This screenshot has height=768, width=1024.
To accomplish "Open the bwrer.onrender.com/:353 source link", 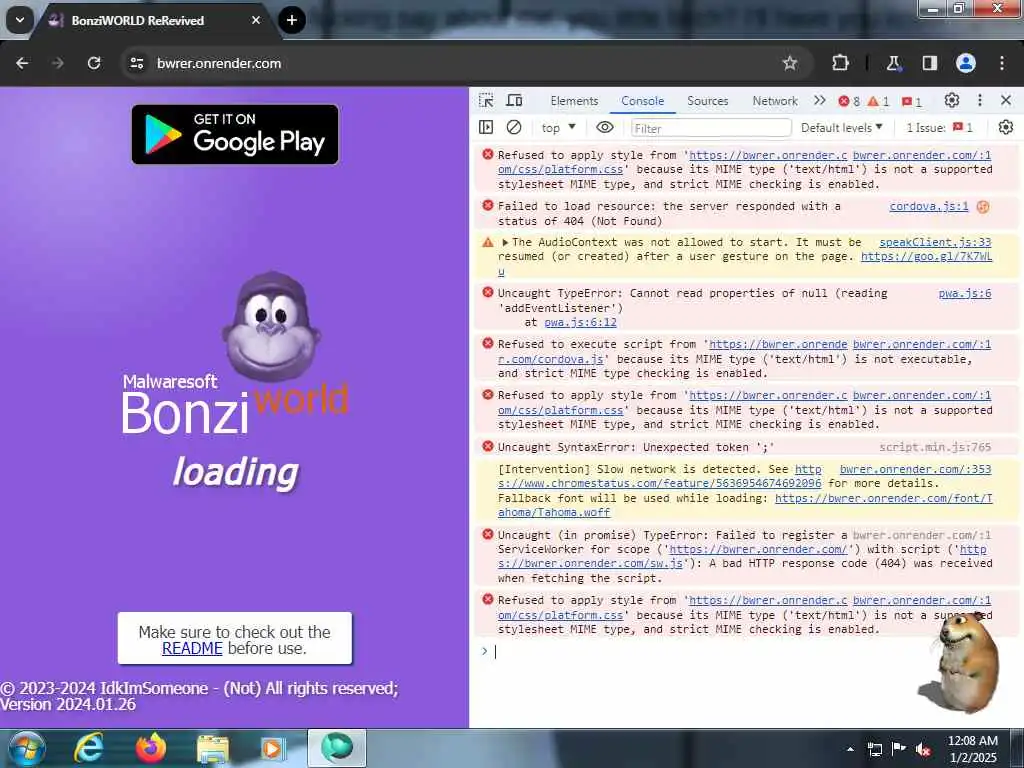I will click(915, 470).
